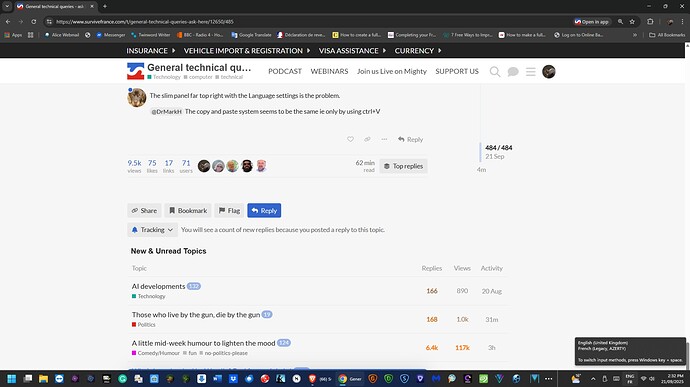Open the Chrome three-dot menu
This screenshot has width=690, height=387.
pyautogui.click(x=683, y=22)
